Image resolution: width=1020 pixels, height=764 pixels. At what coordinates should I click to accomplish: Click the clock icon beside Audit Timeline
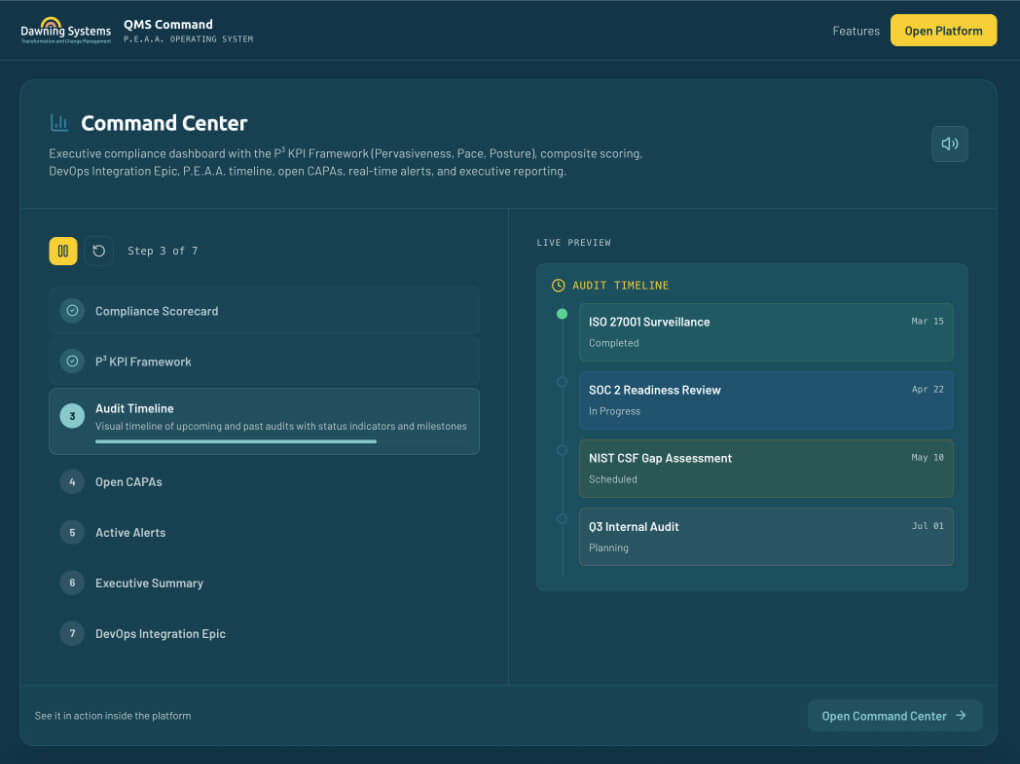pyautogui.click(x=558, y=286)
